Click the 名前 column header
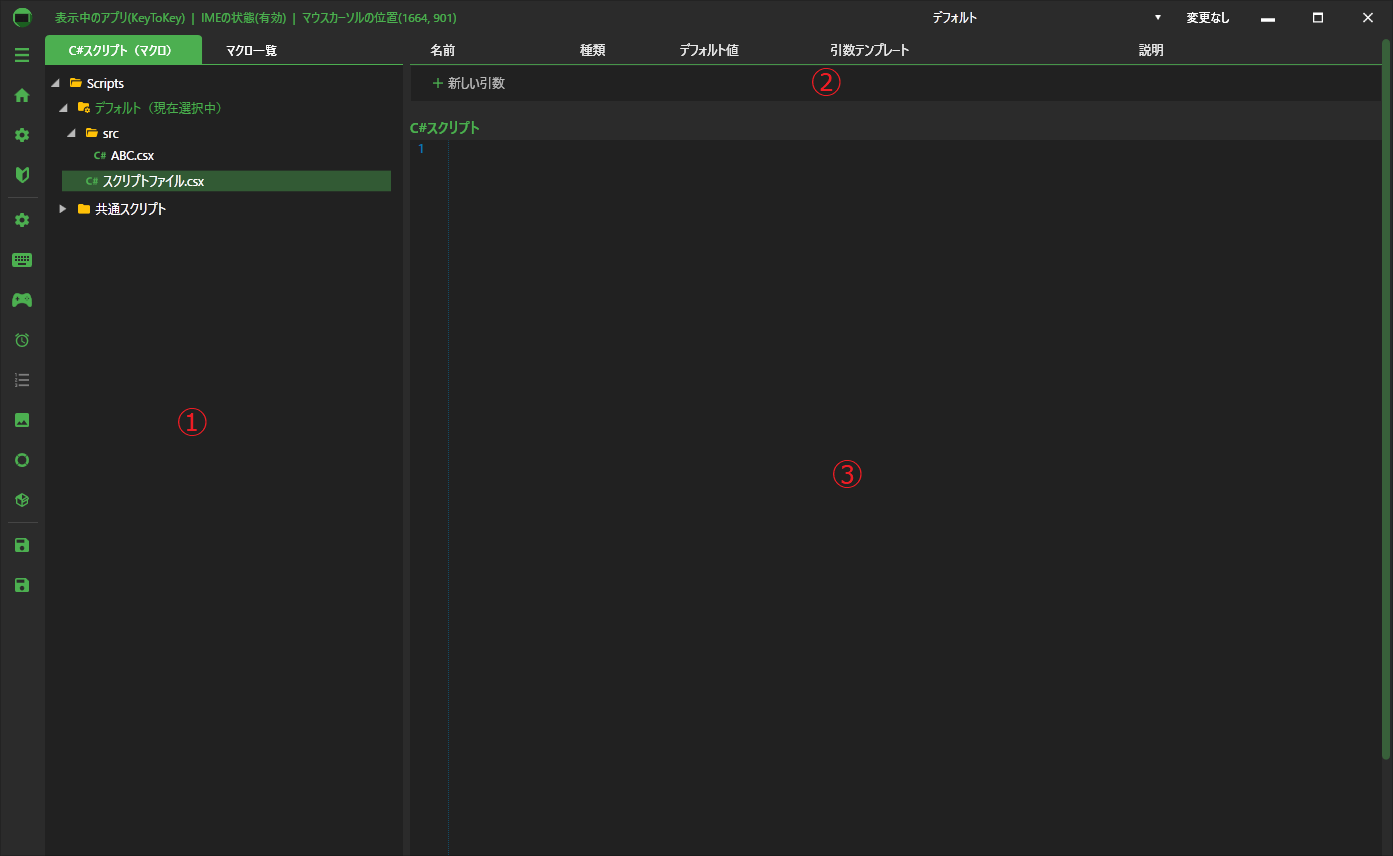The image size is (1393, 856). 443,50
